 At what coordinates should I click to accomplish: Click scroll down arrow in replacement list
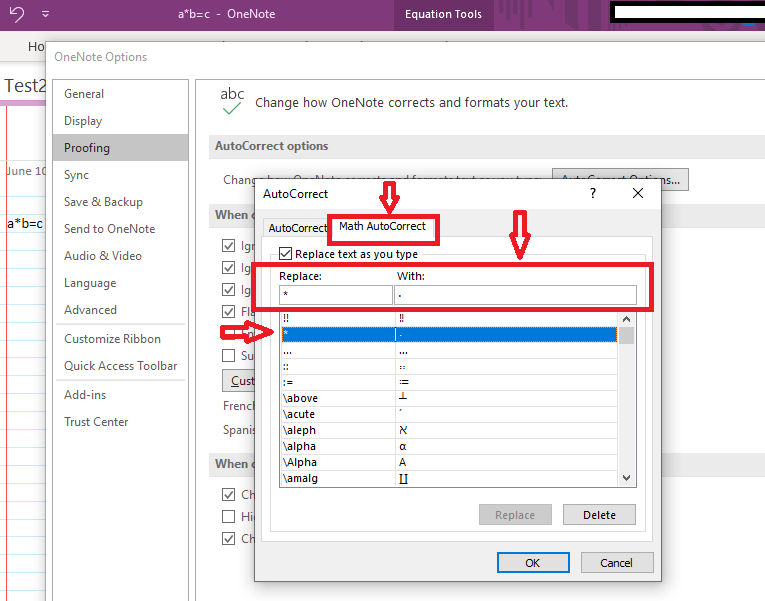click(x=627, y=479)
